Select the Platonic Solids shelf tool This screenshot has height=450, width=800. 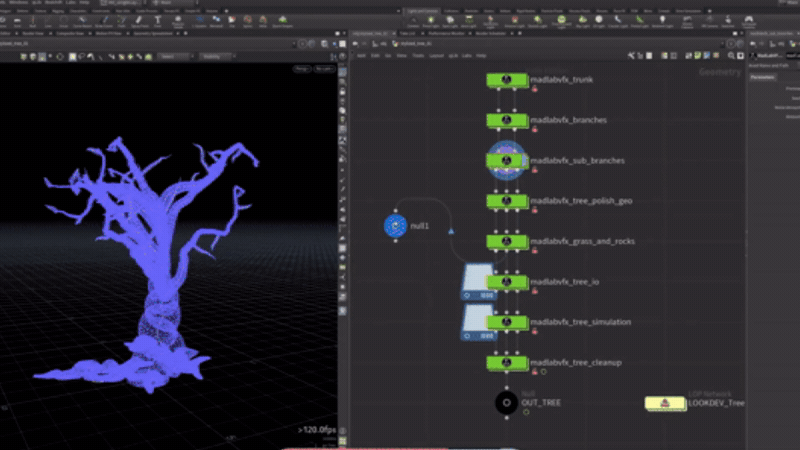coord(178,22)
